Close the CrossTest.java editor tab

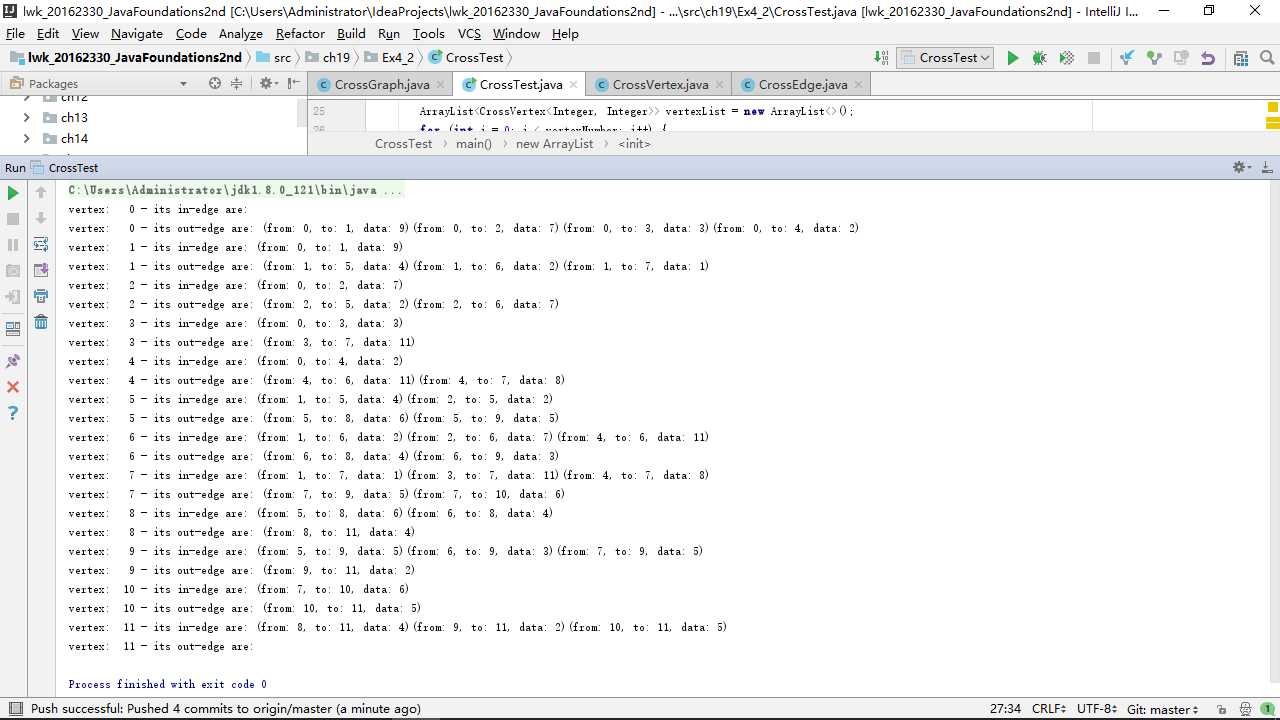click(573, 85)
